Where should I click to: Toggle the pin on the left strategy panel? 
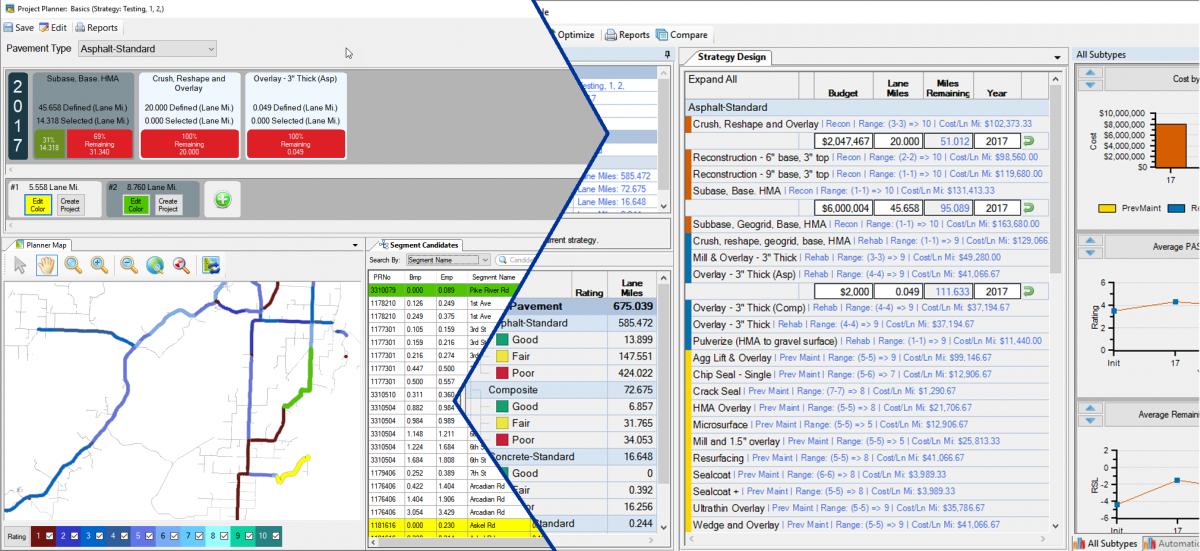(x=667, y=55)
